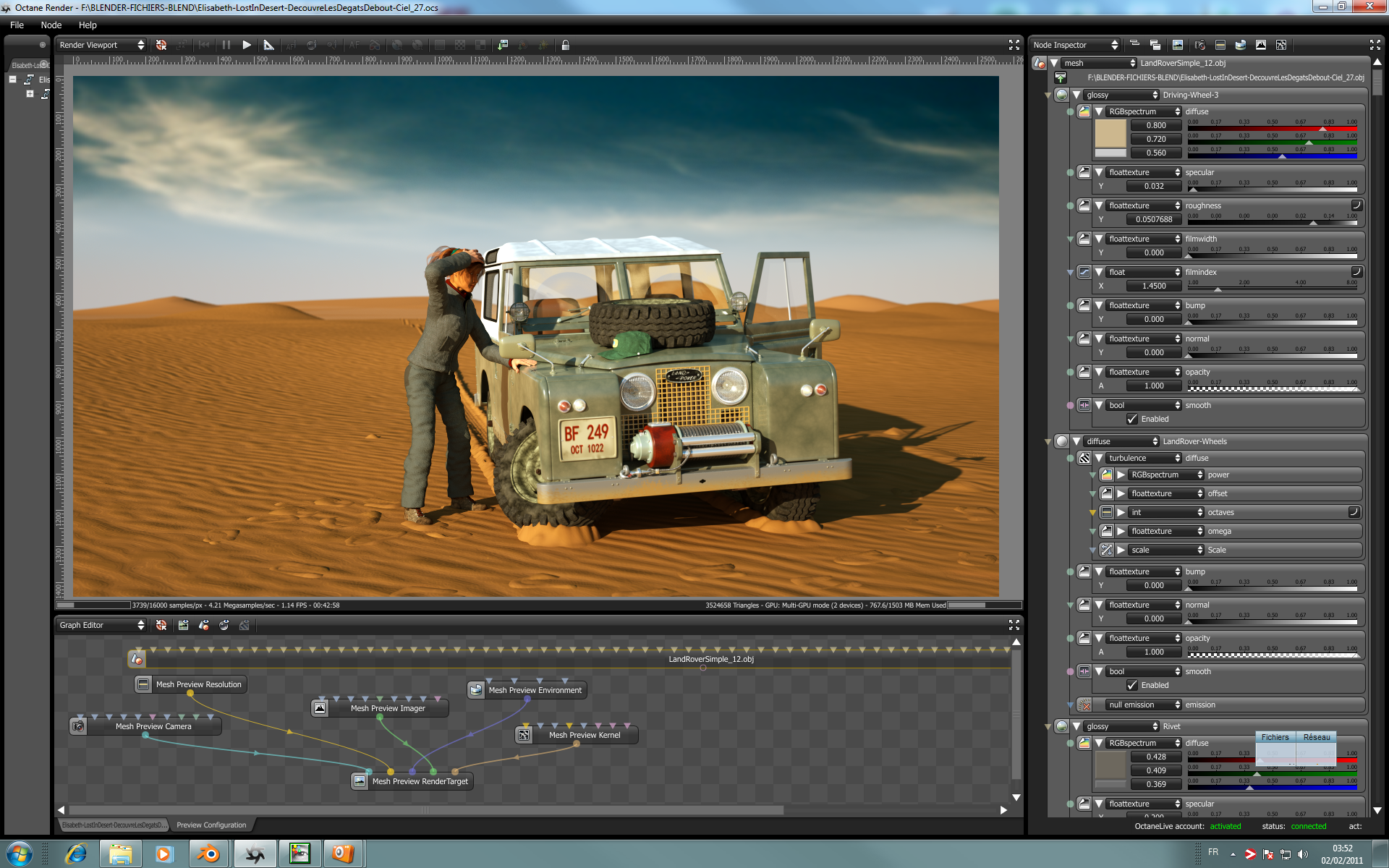The width and height of the screenshot is (1389, 868).
Task: Expand the turbulence power RGBspectrum node
Action: pos(1121,475)
